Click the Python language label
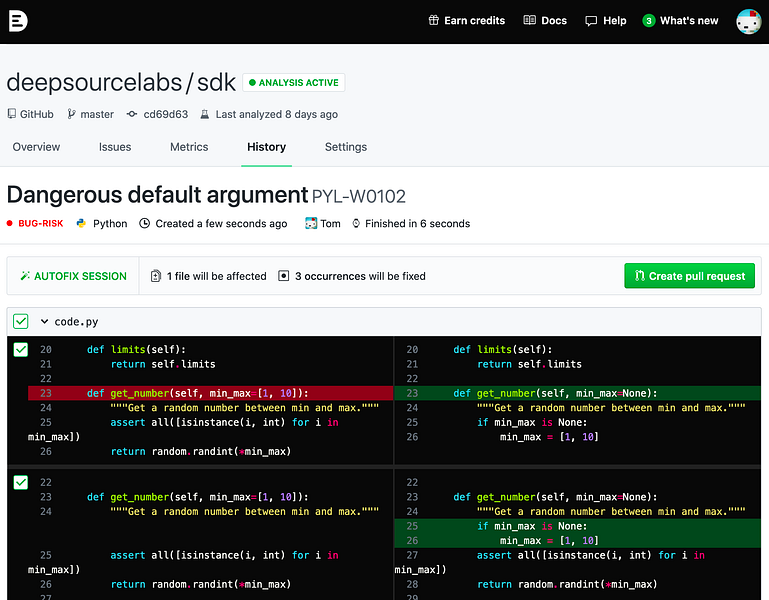Screen dimensions: 769x600 click(x=110, y=223)
